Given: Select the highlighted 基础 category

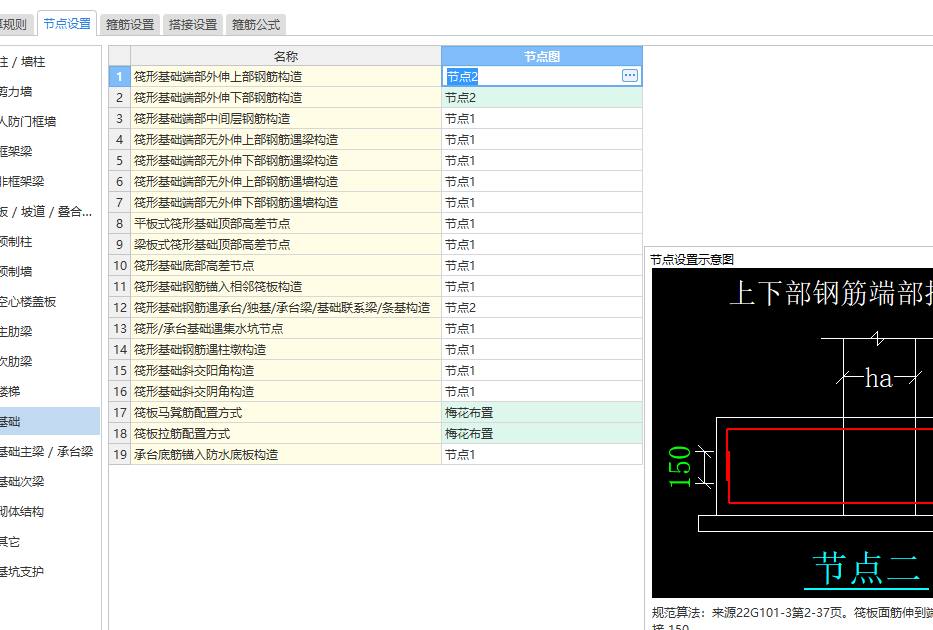Looking at the screenshot, I should (x=49, y=421).
